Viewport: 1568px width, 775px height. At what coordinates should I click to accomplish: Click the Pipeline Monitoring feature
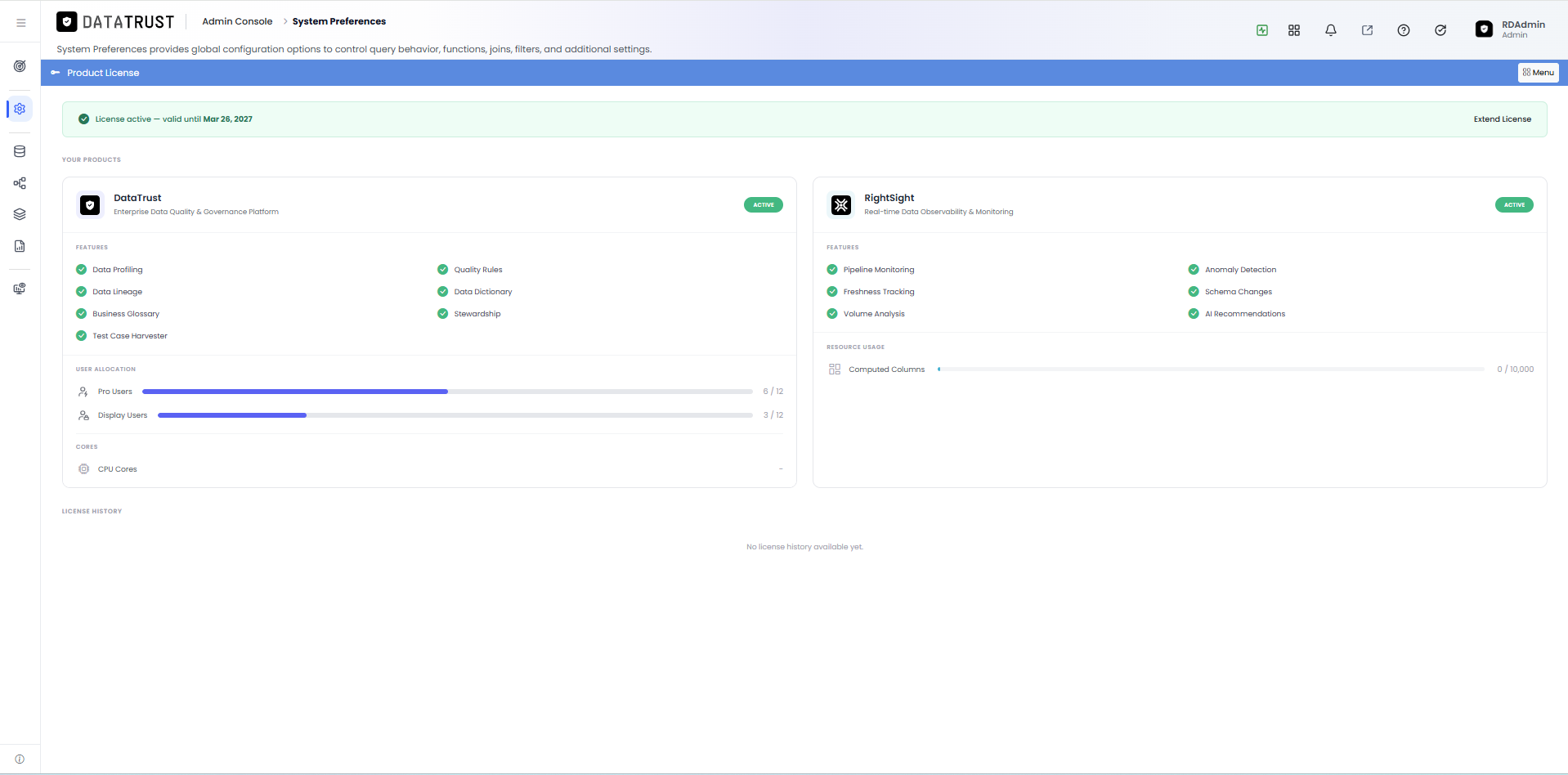click(879, 270)
